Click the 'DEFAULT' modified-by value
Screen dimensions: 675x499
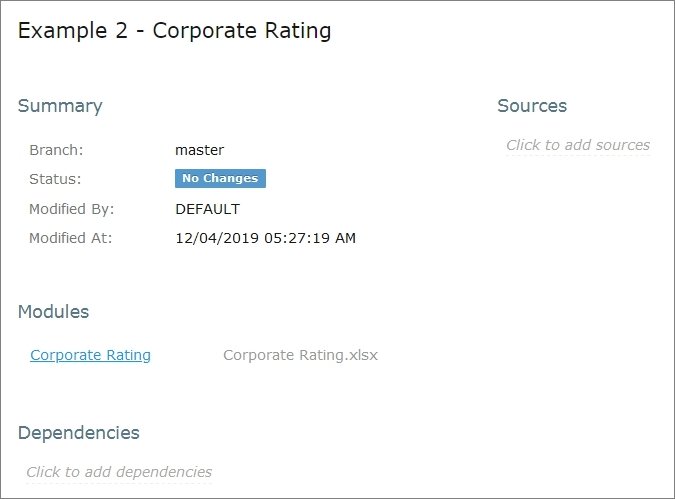point(207,210)
